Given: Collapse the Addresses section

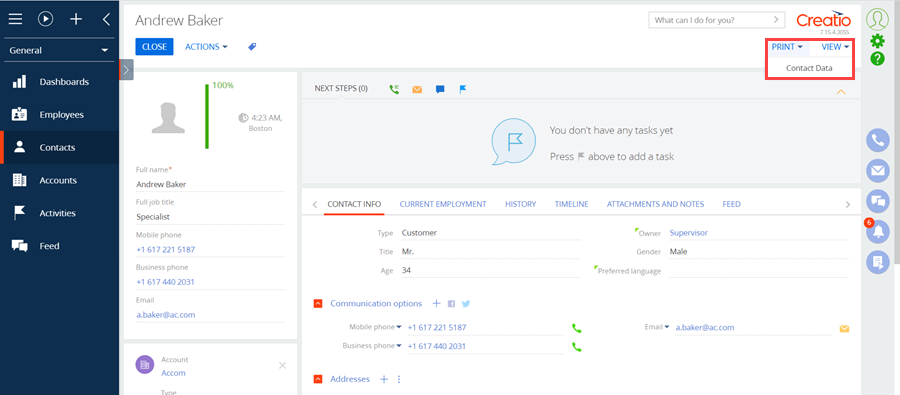Looking at the screenshot, I should coord(317,379).
